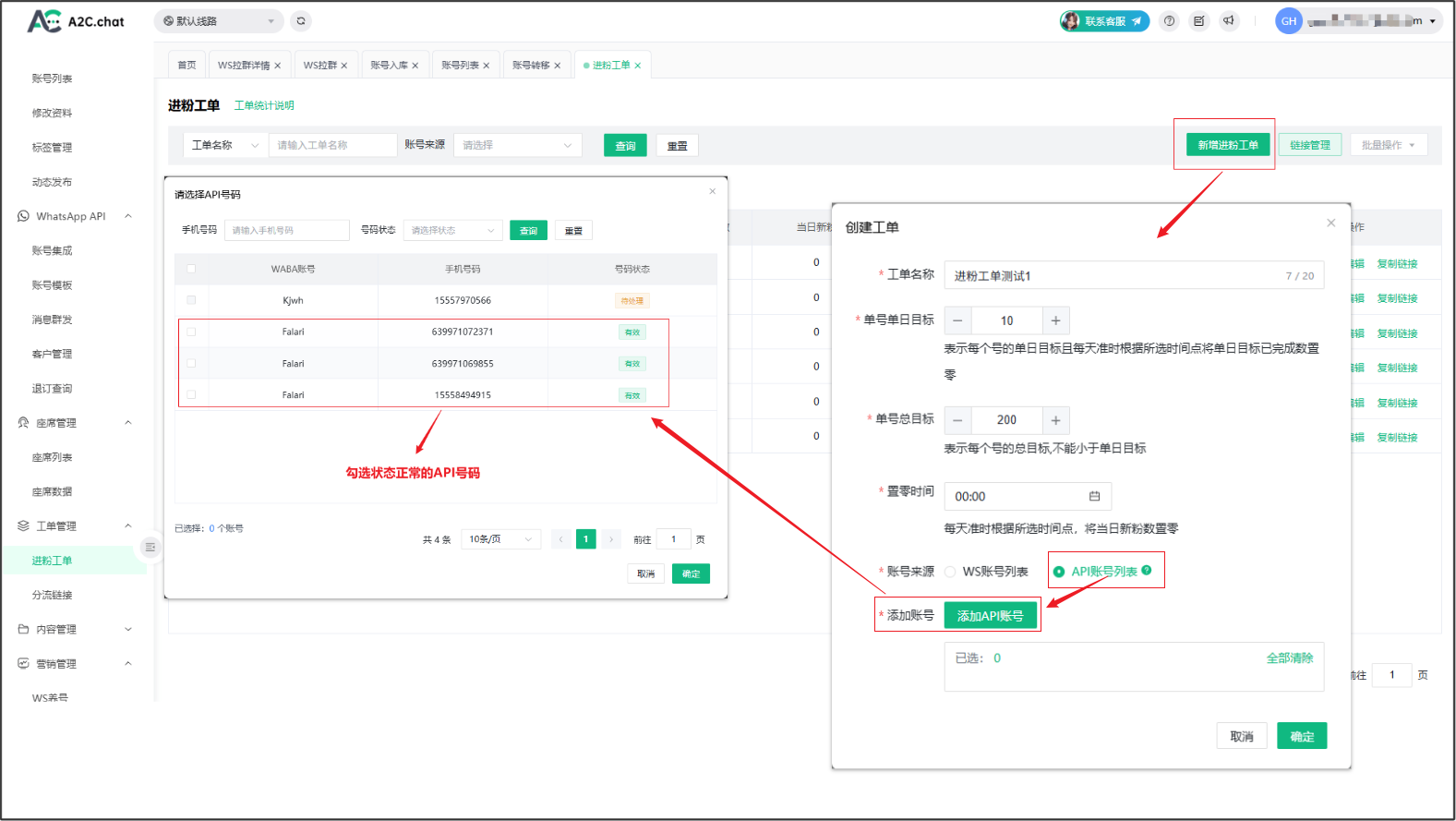Click the 置零时间 time input field
Viewport: 1456px width, 821px height.
click(x=1027, y=497)
